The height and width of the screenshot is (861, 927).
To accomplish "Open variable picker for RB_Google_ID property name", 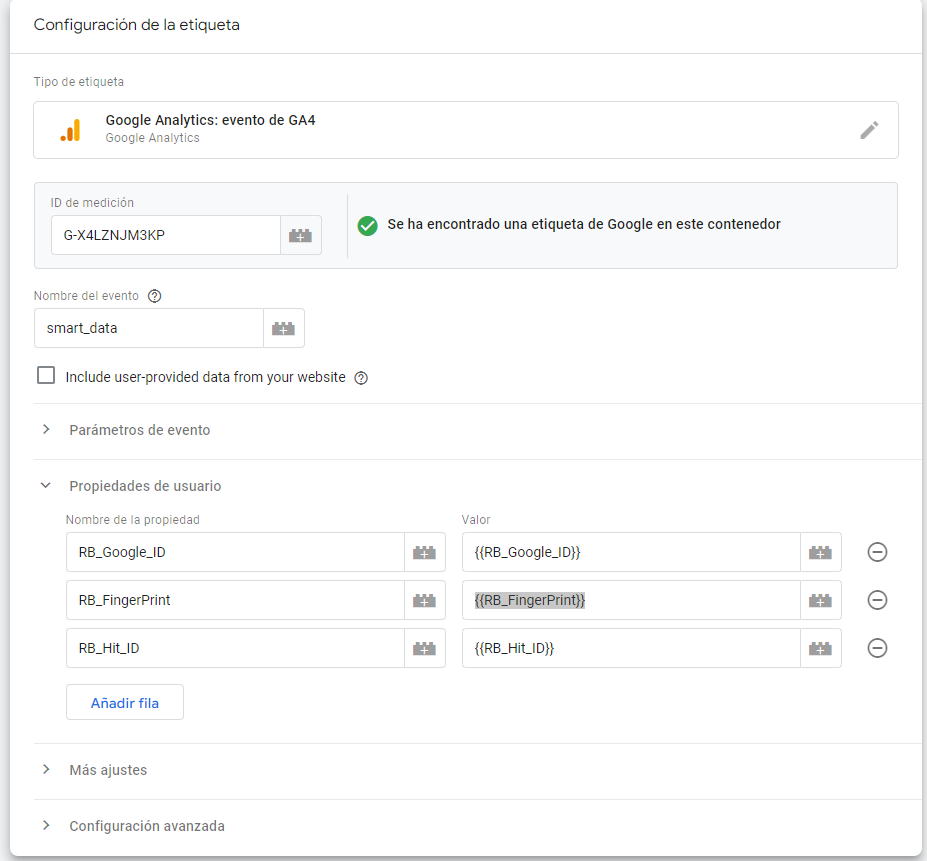I will 425,552.
